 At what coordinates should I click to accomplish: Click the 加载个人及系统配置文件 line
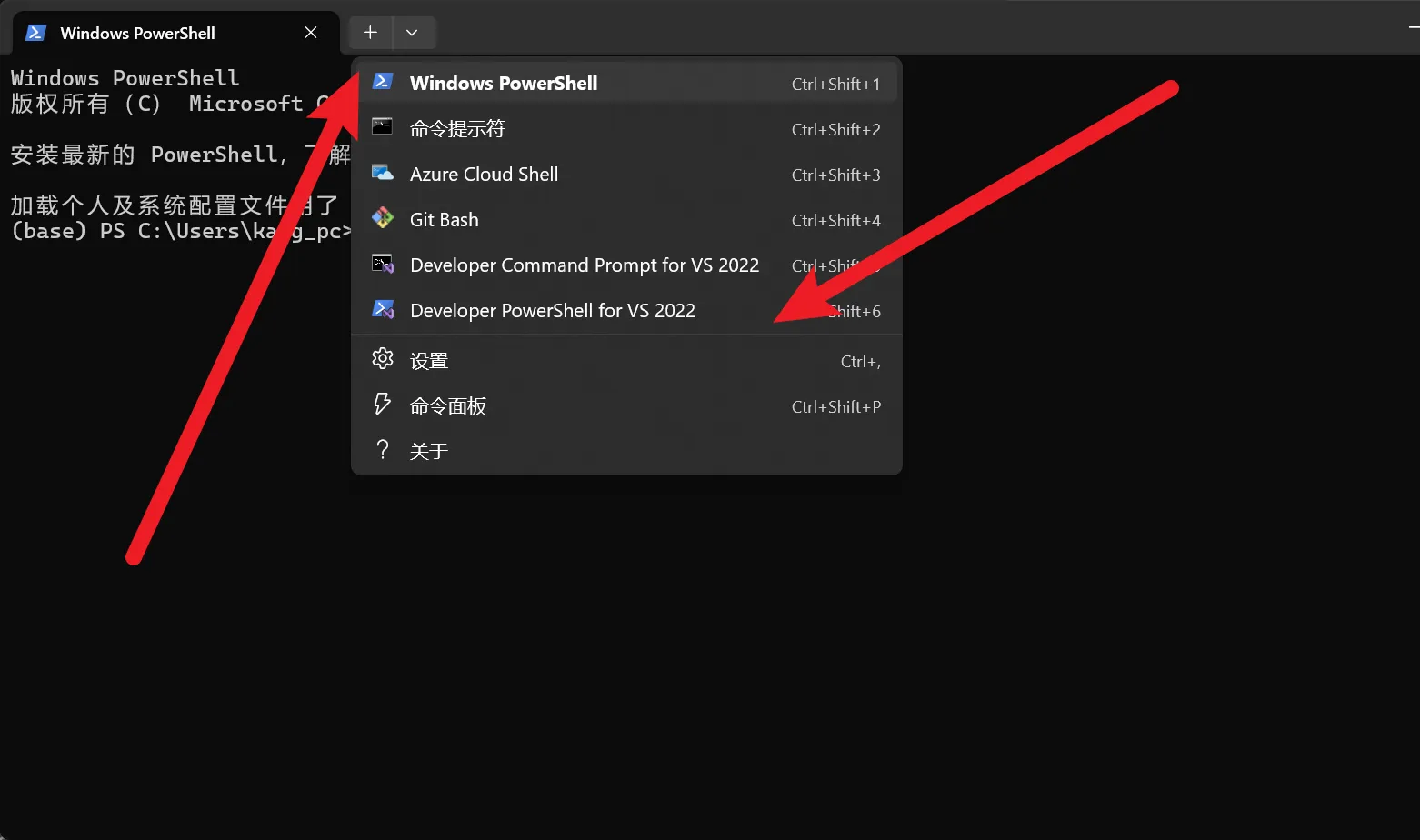coord(174,205)
